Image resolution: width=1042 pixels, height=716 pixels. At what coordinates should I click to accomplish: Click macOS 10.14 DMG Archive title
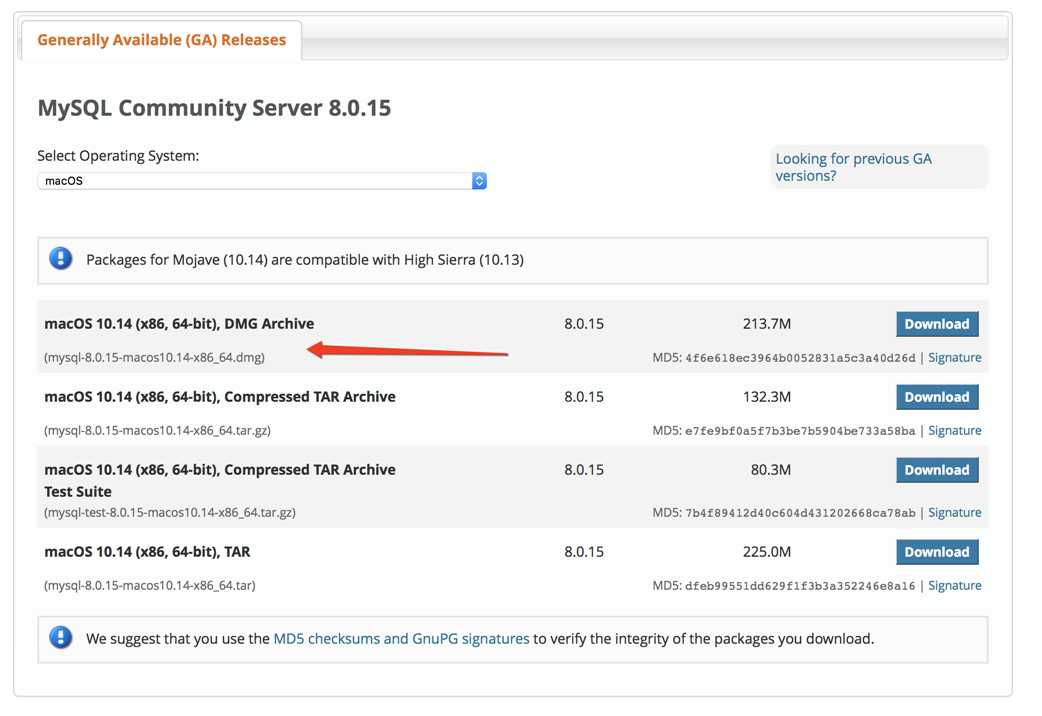[x=179, y=324]
